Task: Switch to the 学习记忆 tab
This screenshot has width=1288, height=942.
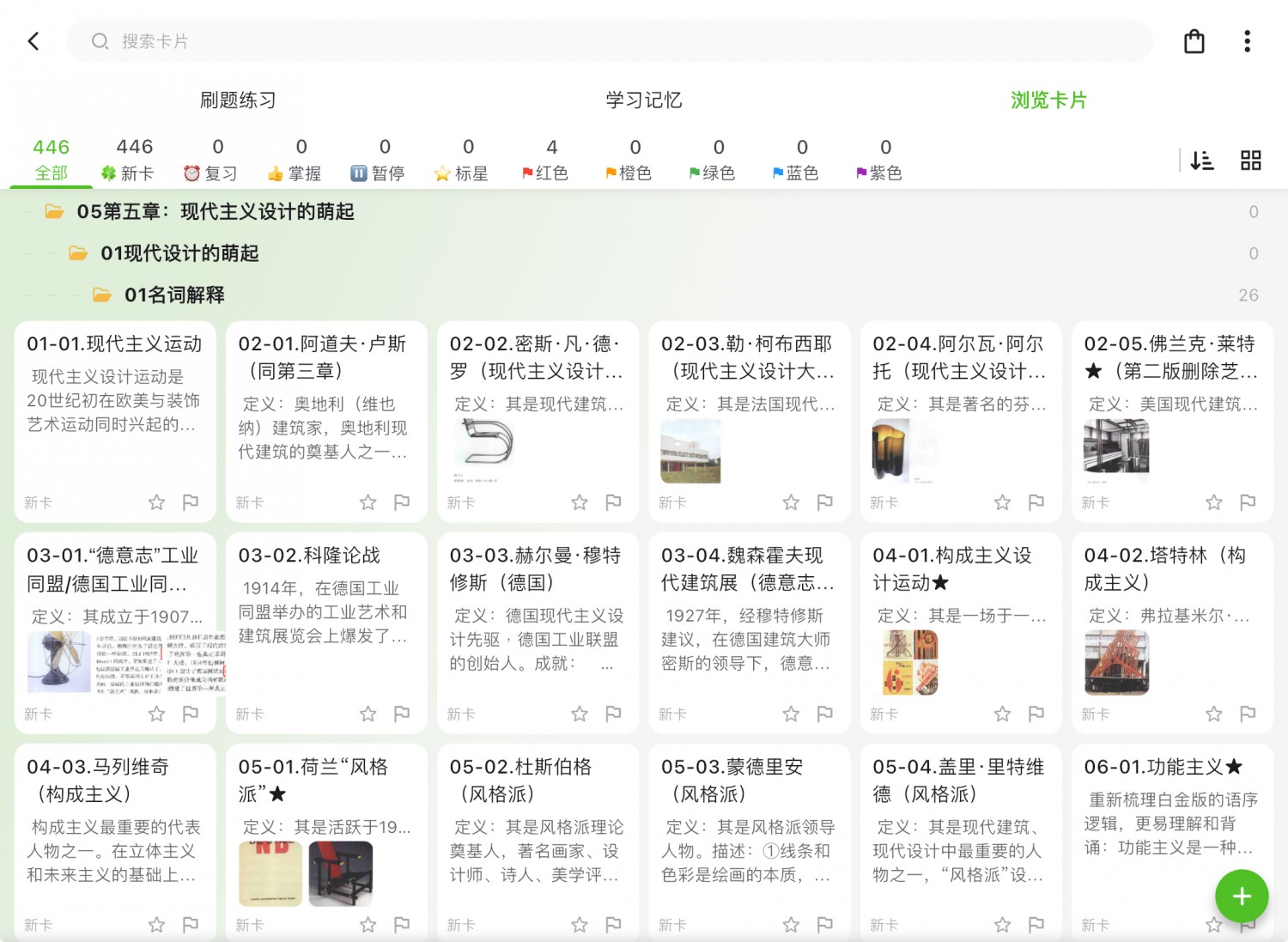Action: [643, 100]
